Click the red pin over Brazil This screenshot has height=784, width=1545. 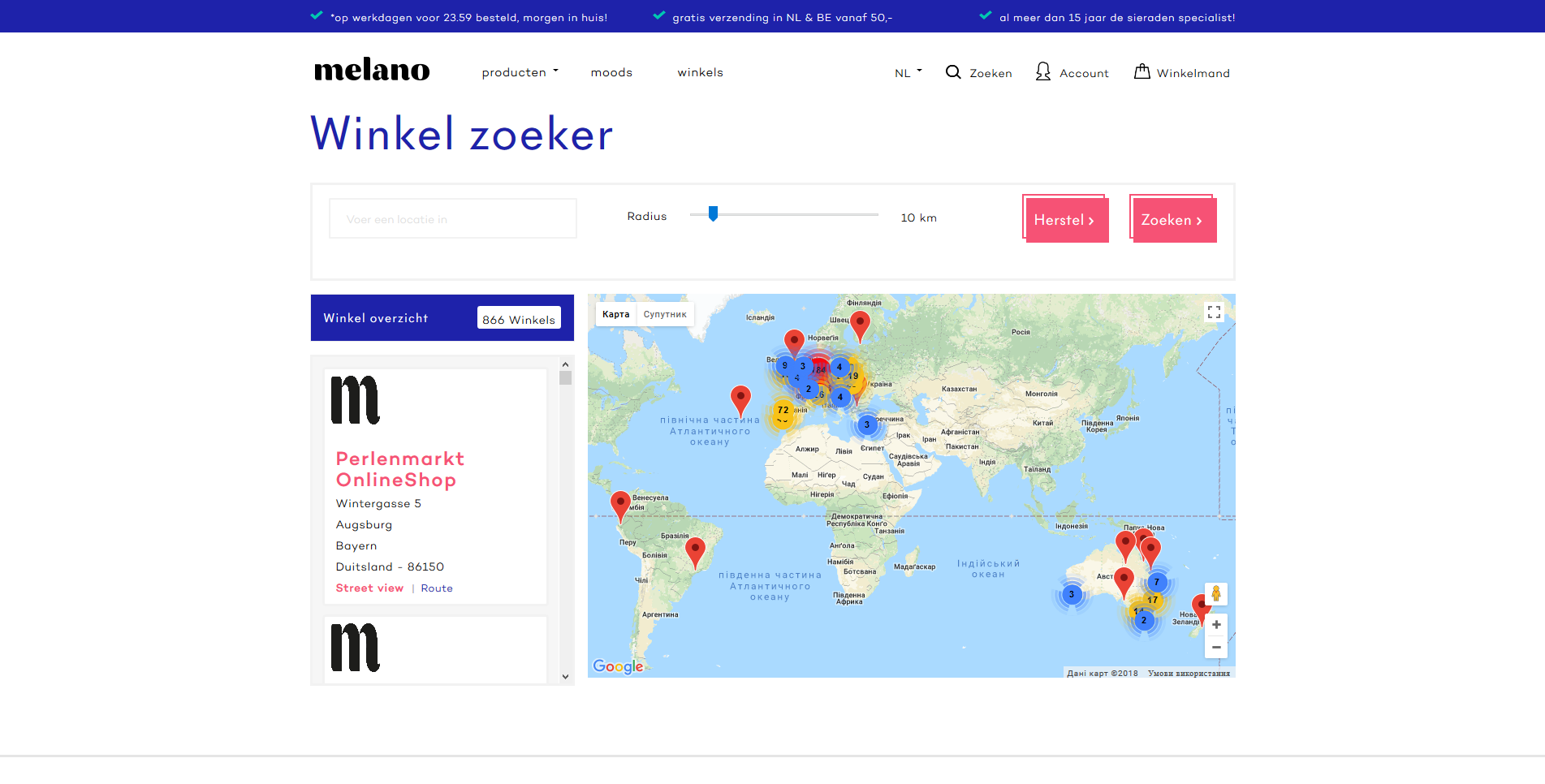(x=695, y=551)
